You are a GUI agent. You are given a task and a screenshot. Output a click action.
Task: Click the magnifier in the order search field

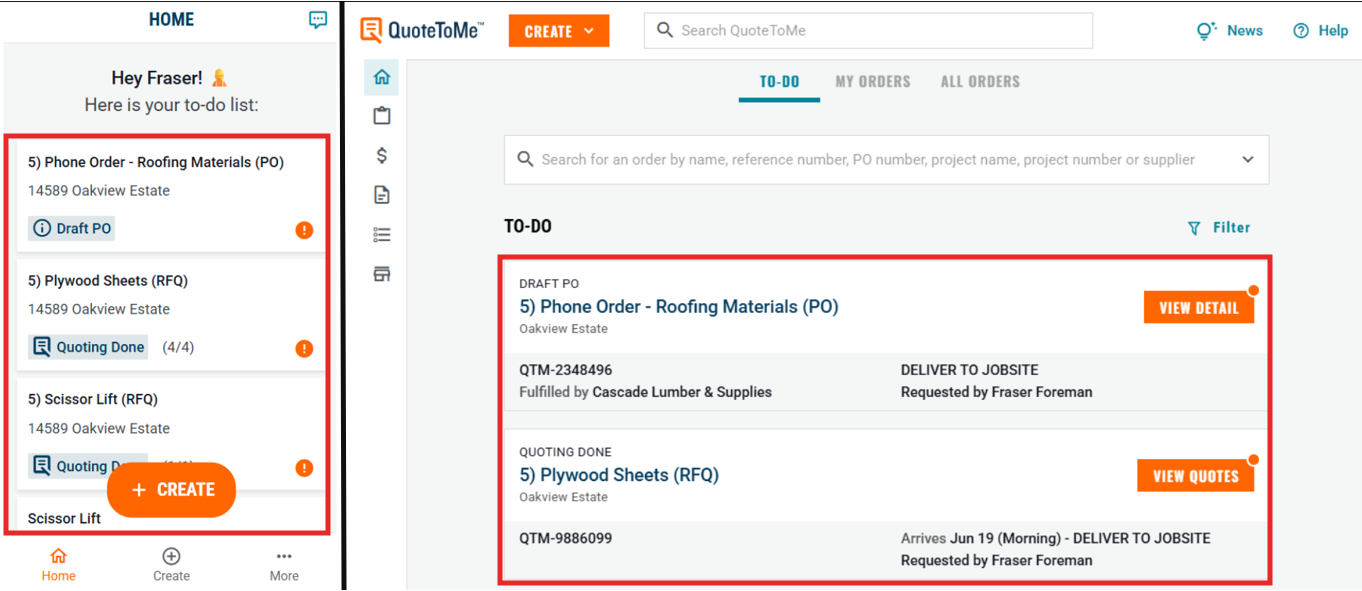(x=525, y=160)
